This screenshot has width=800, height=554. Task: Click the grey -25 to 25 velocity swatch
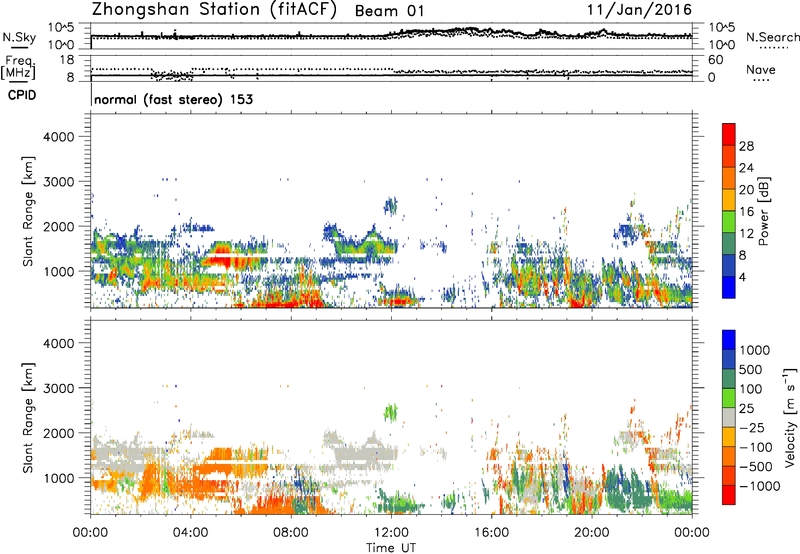(x=729, y=417)
